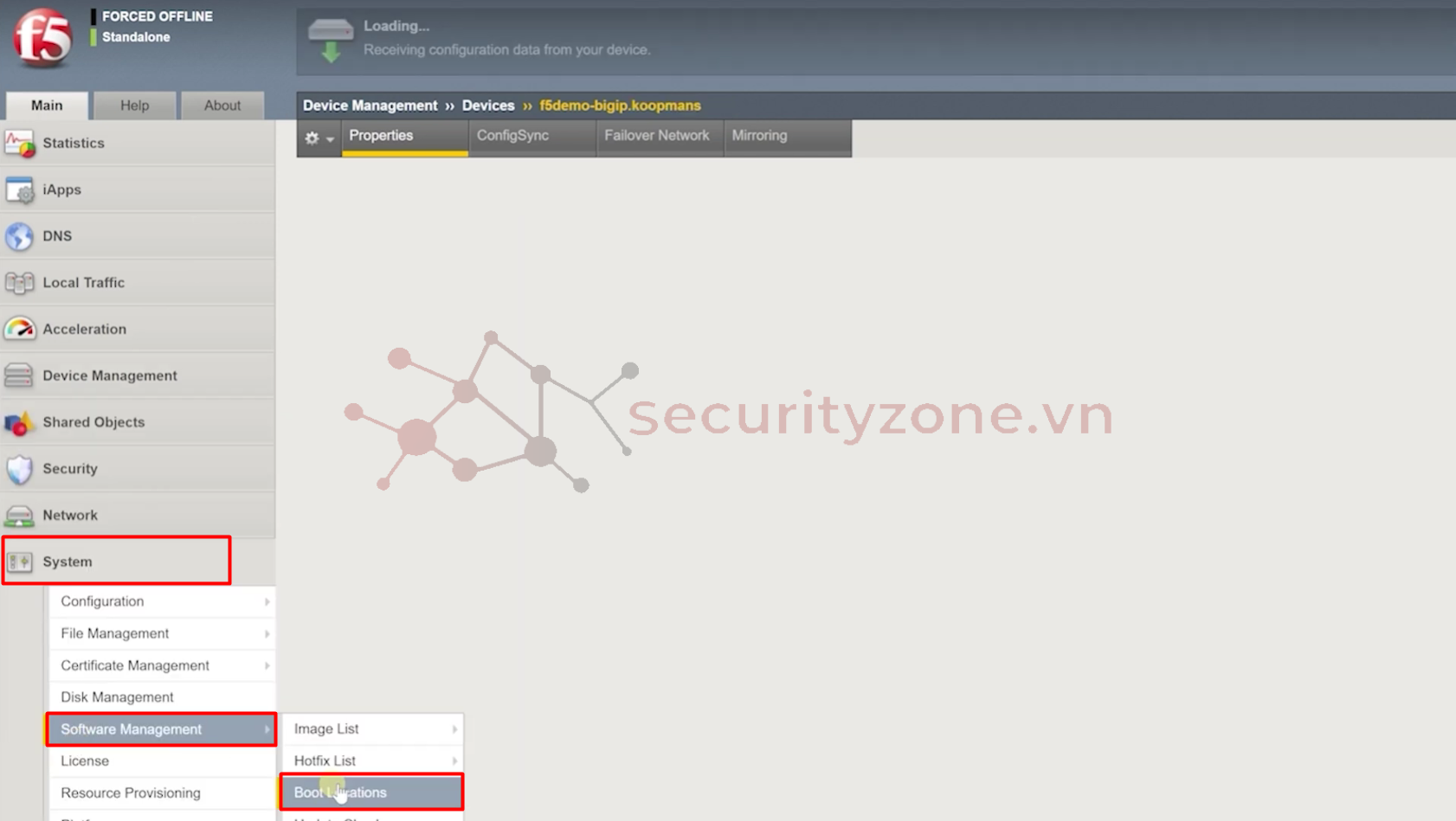Expand the File Management submenu arrow
Image resolution: width=1456 pixels, height=821 pixels.
point(267,634)
